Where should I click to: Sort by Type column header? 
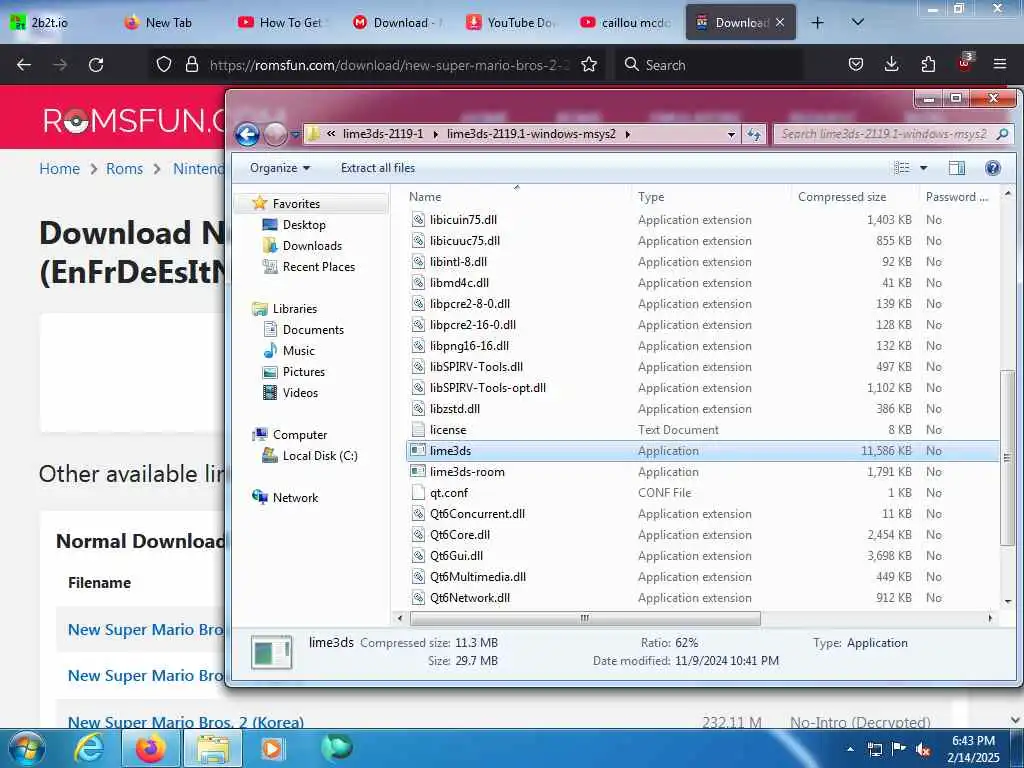[x=710, y=197]
